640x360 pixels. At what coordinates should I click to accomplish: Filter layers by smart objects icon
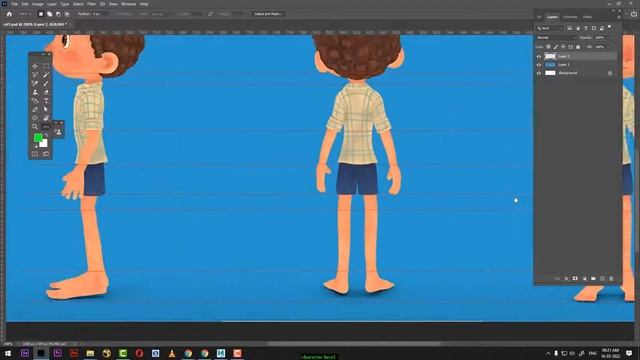602,28
